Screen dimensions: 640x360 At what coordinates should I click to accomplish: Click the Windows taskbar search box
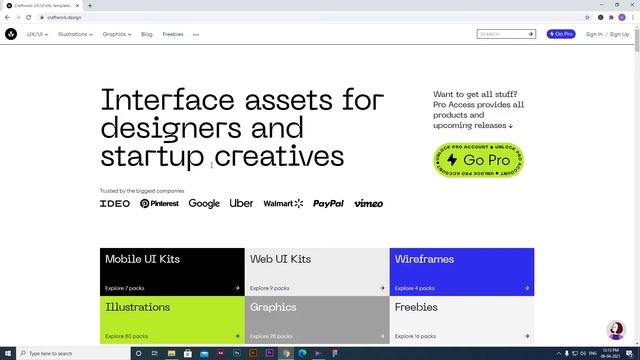[x=73, y=353]
